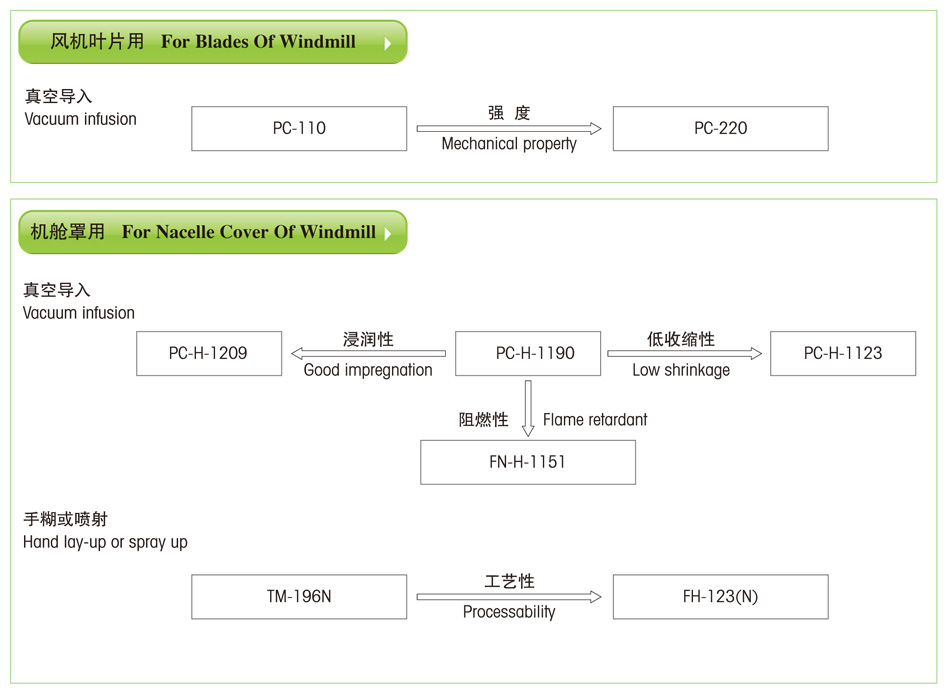This screenshot has width=948, height=694.
Task: Click Vacuum infusion label under nacelle section
Action: click(x=79, y=313)
